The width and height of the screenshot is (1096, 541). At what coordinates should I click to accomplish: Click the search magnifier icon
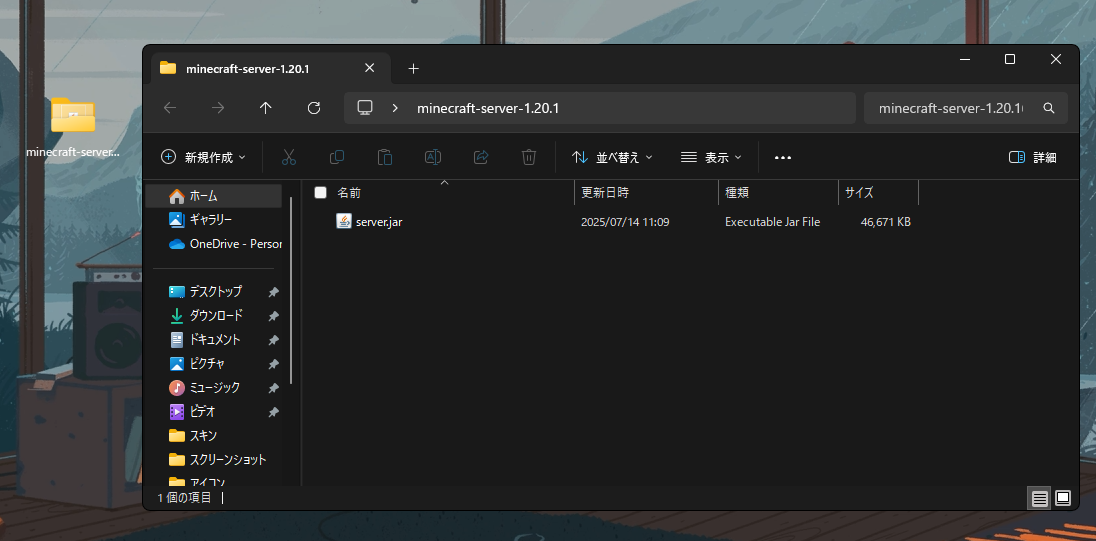[1048, 108]
